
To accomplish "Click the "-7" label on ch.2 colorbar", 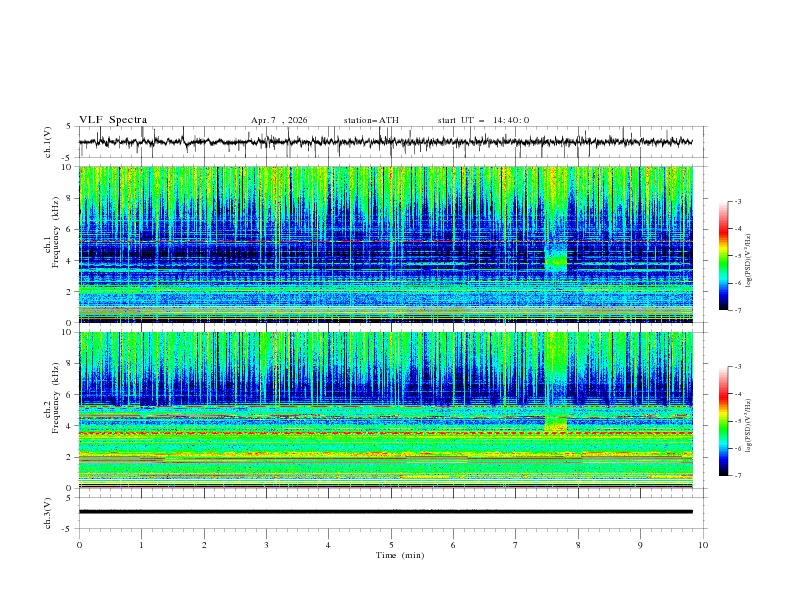I will click(x=737, y=476).
